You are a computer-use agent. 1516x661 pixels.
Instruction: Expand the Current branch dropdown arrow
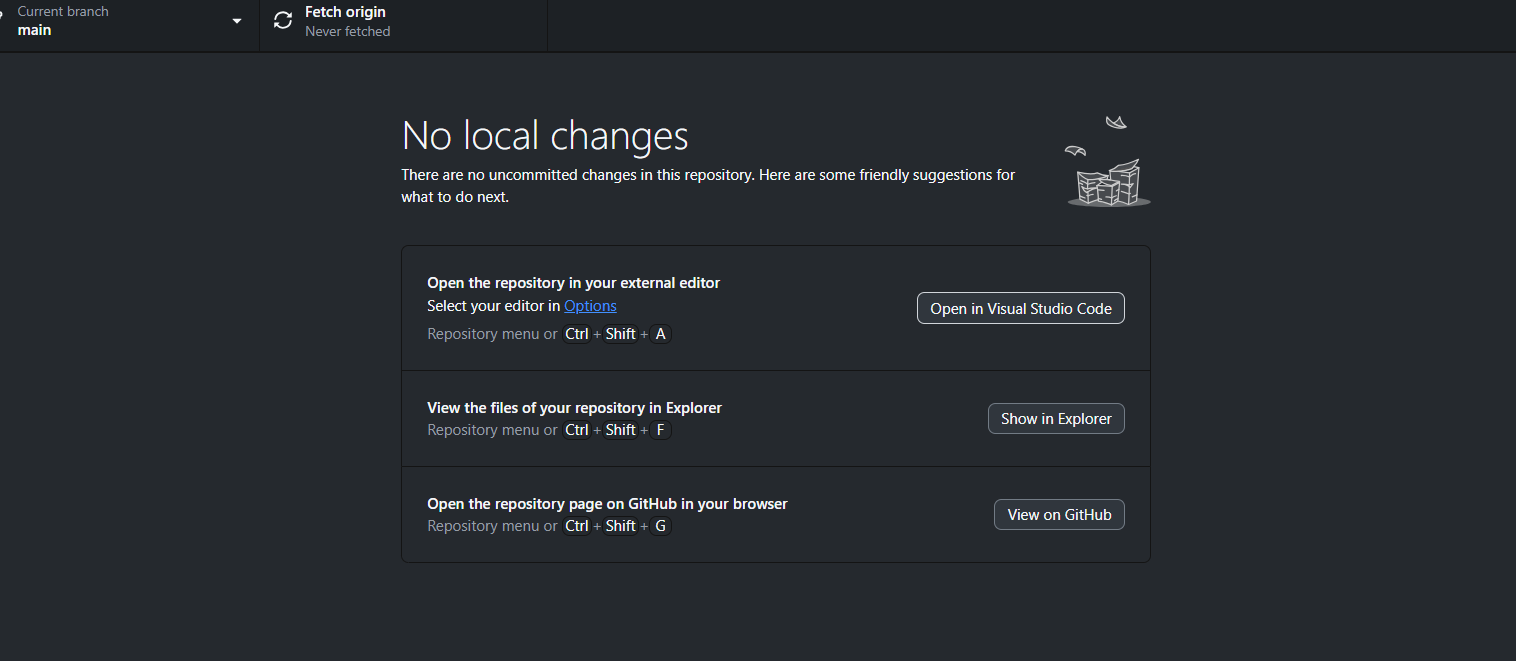tap(237, 21)
